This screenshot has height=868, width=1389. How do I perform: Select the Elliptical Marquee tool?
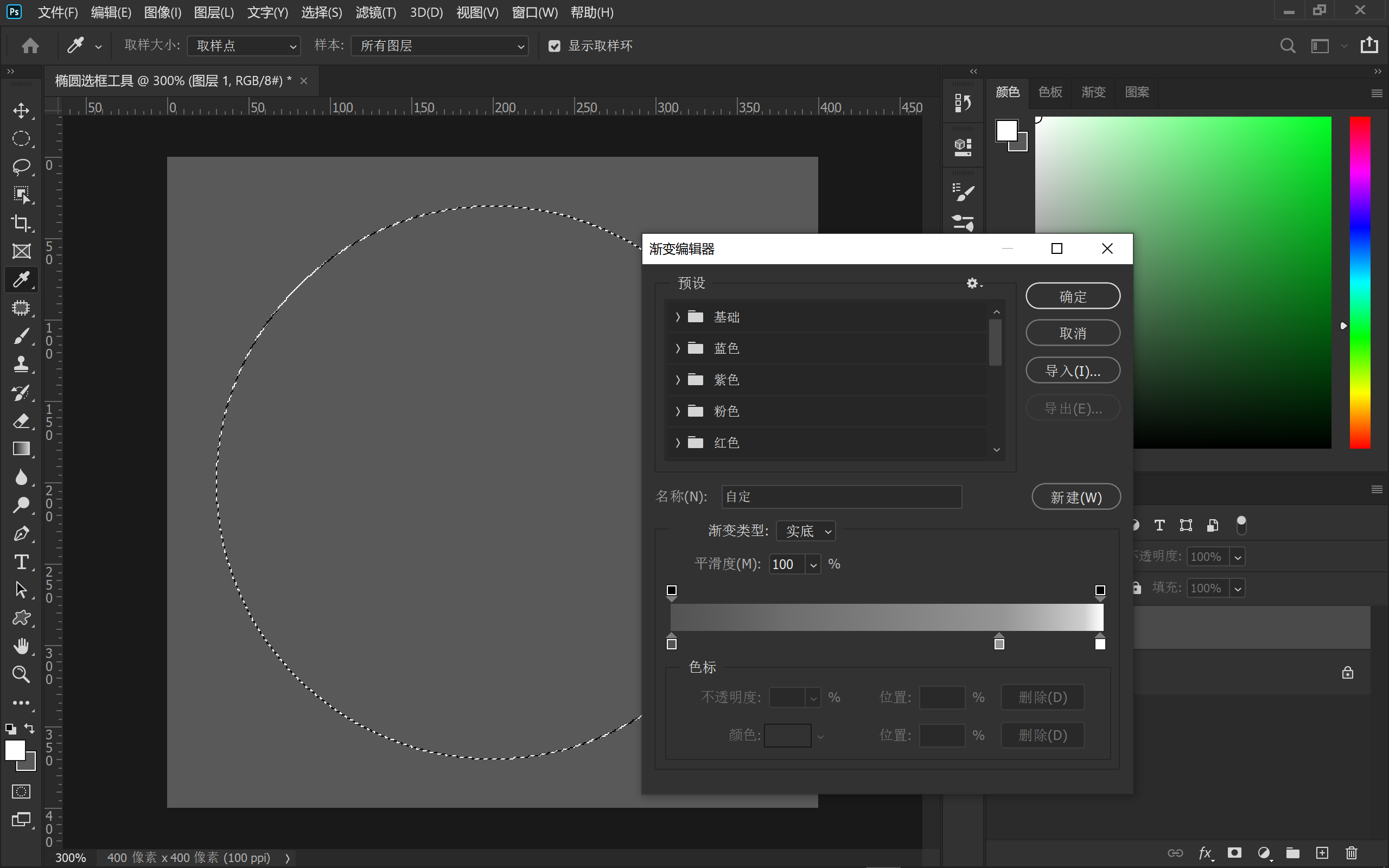click(x=21, y=138)
